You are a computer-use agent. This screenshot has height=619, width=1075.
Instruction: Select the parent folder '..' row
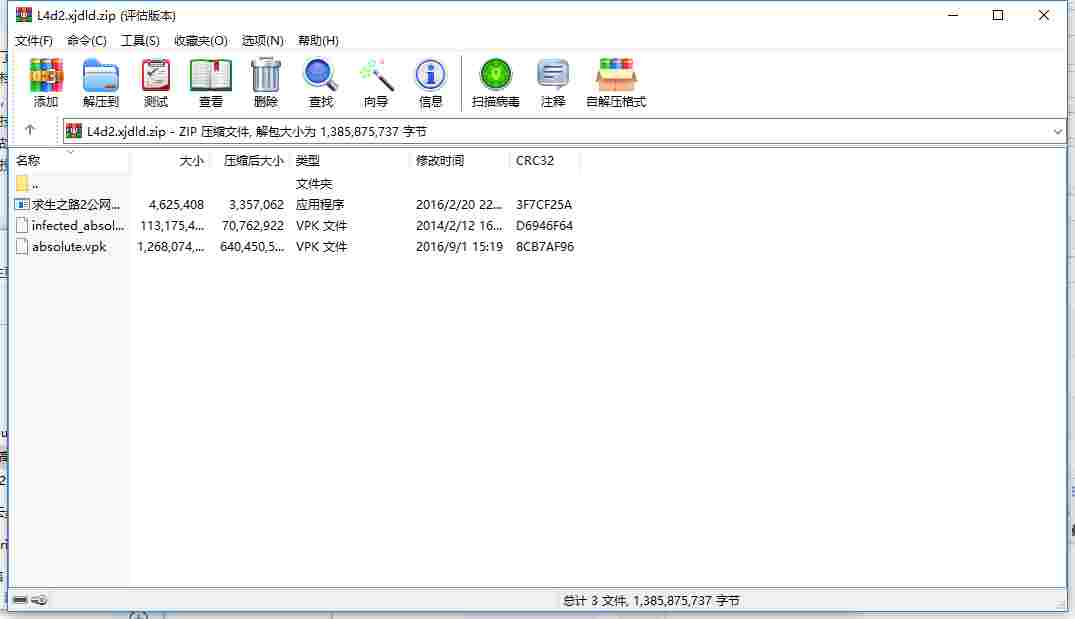[296, 184]
